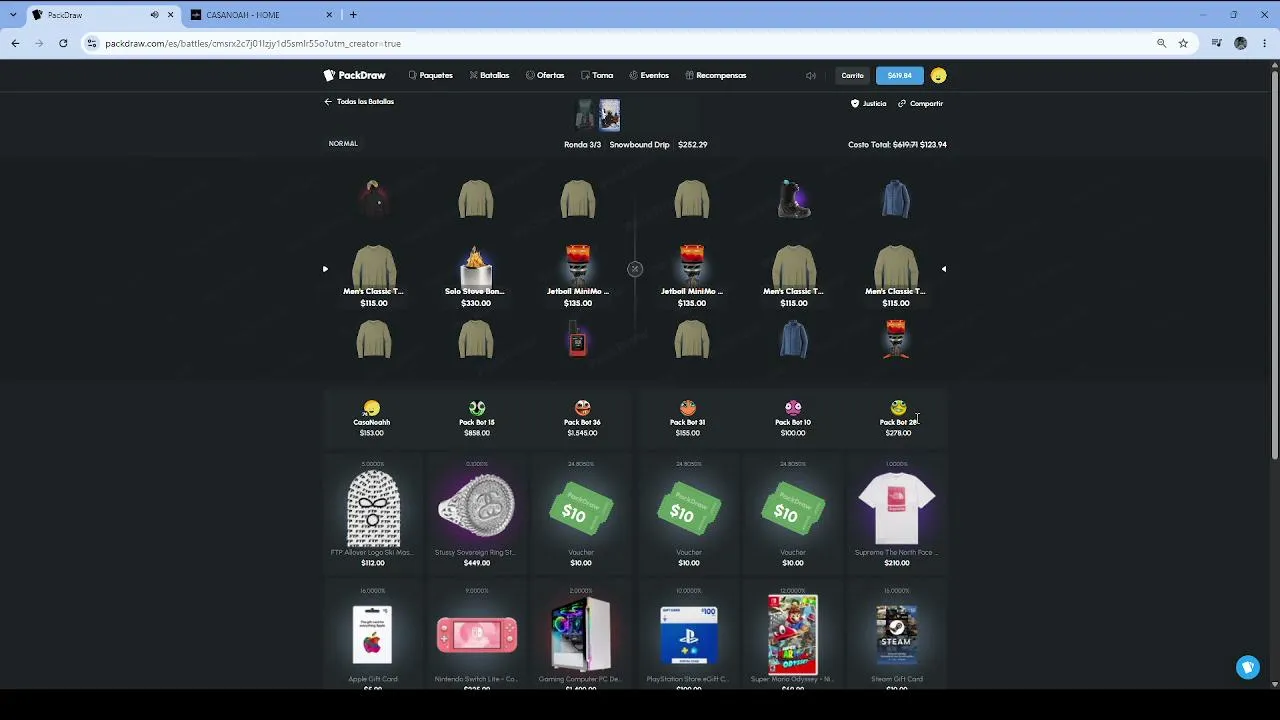Select the first pack thumbnail in the battle header
The width and height of the screenshot is (1280, 720).
pyautogui.click(x=586, y=115)
